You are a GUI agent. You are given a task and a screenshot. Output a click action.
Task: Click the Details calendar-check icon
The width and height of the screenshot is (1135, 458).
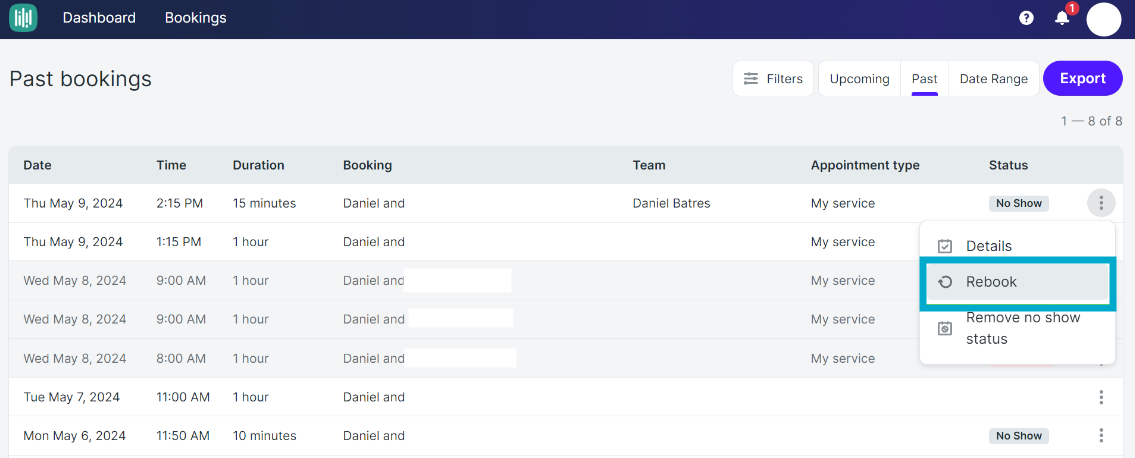[945, 246]
